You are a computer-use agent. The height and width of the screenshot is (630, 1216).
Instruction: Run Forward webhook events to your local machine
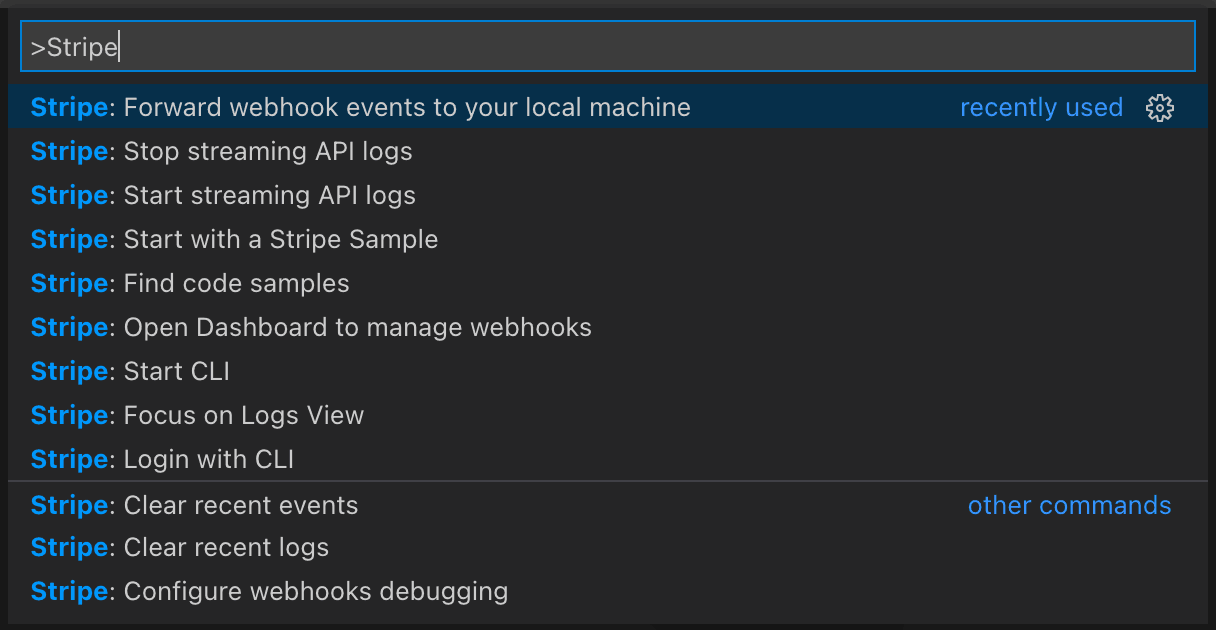(x=608, y=107)
